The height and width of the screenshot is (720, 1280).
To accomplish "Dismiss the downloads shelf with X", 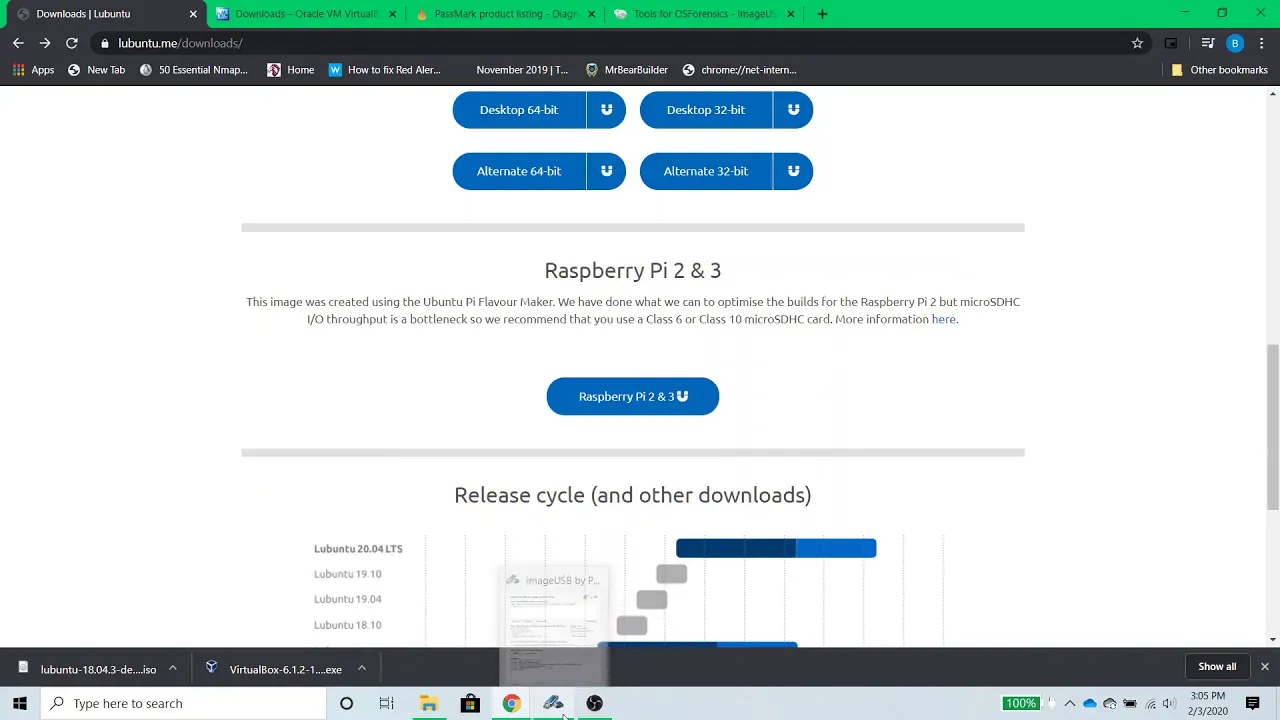I will [1264, 666].
